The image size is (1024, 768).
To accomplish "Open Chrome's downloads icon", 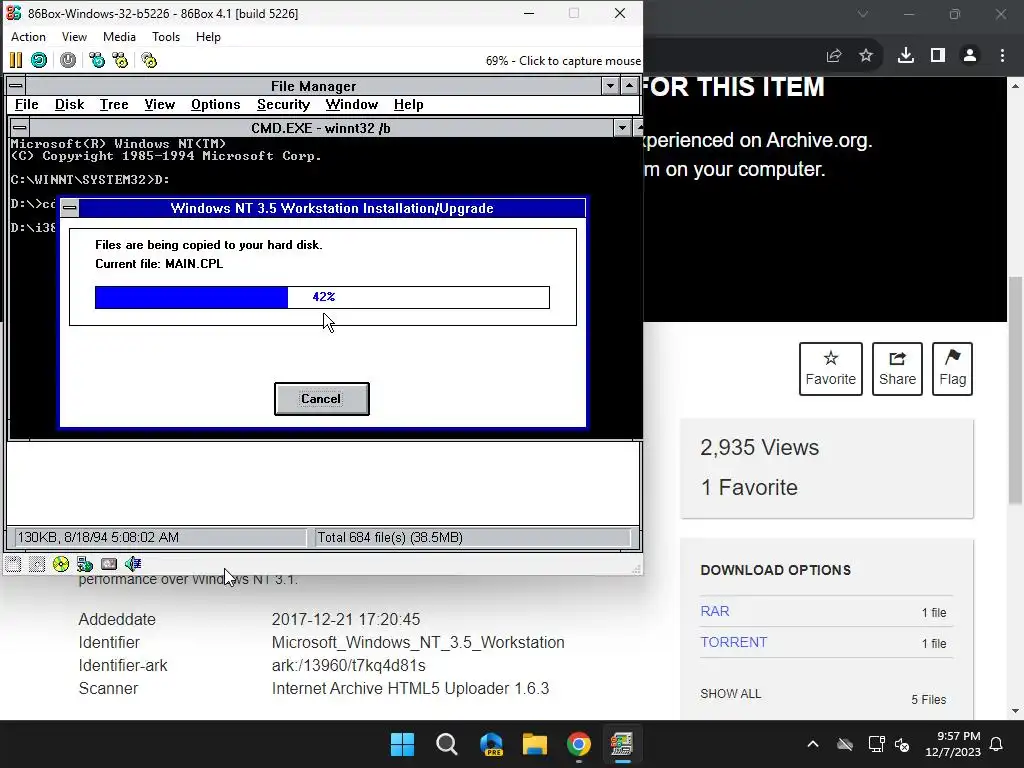I will click(906, 56).
